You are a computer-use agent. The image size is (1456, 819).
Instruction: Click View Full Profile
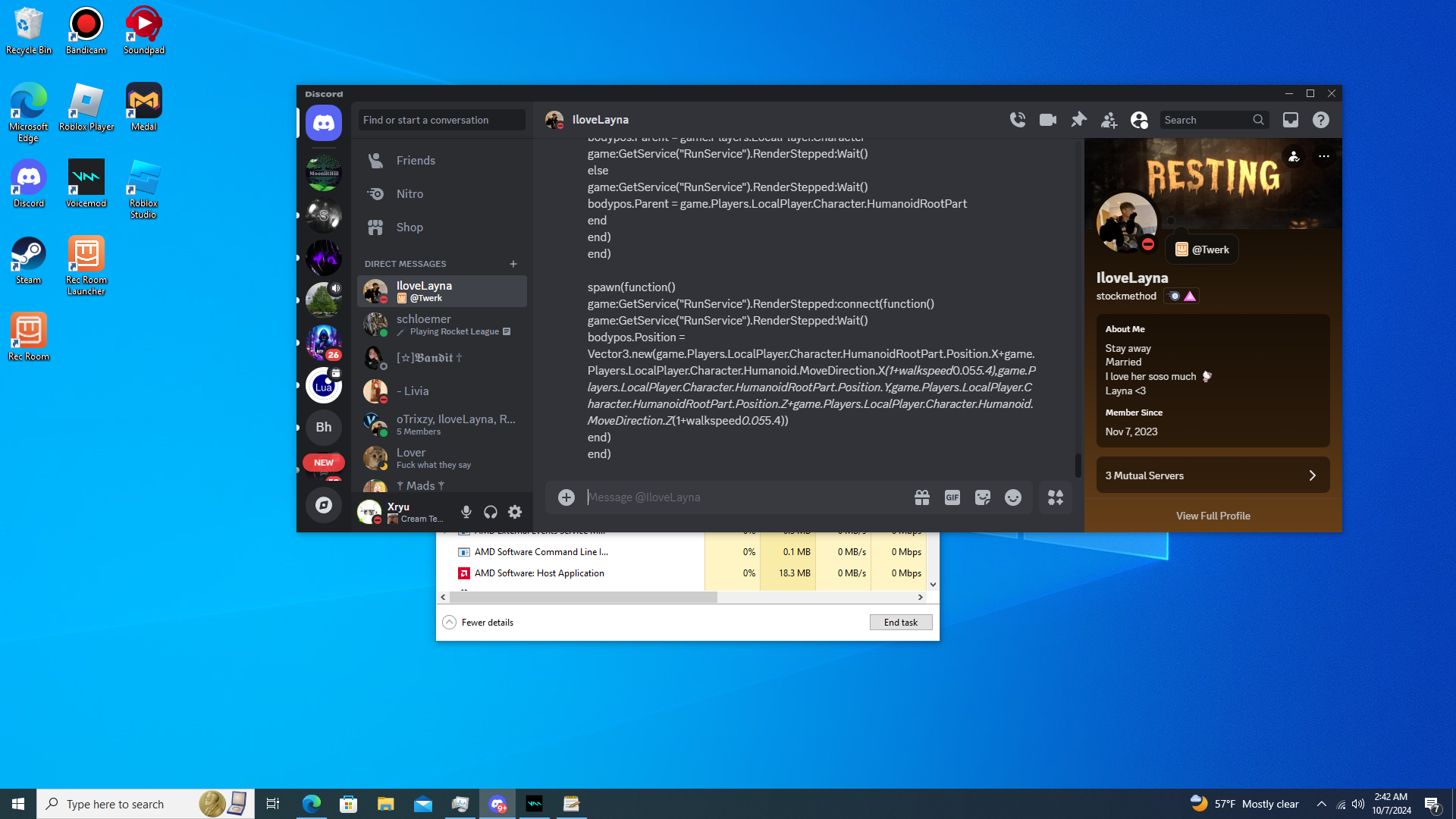[1213, 516]
